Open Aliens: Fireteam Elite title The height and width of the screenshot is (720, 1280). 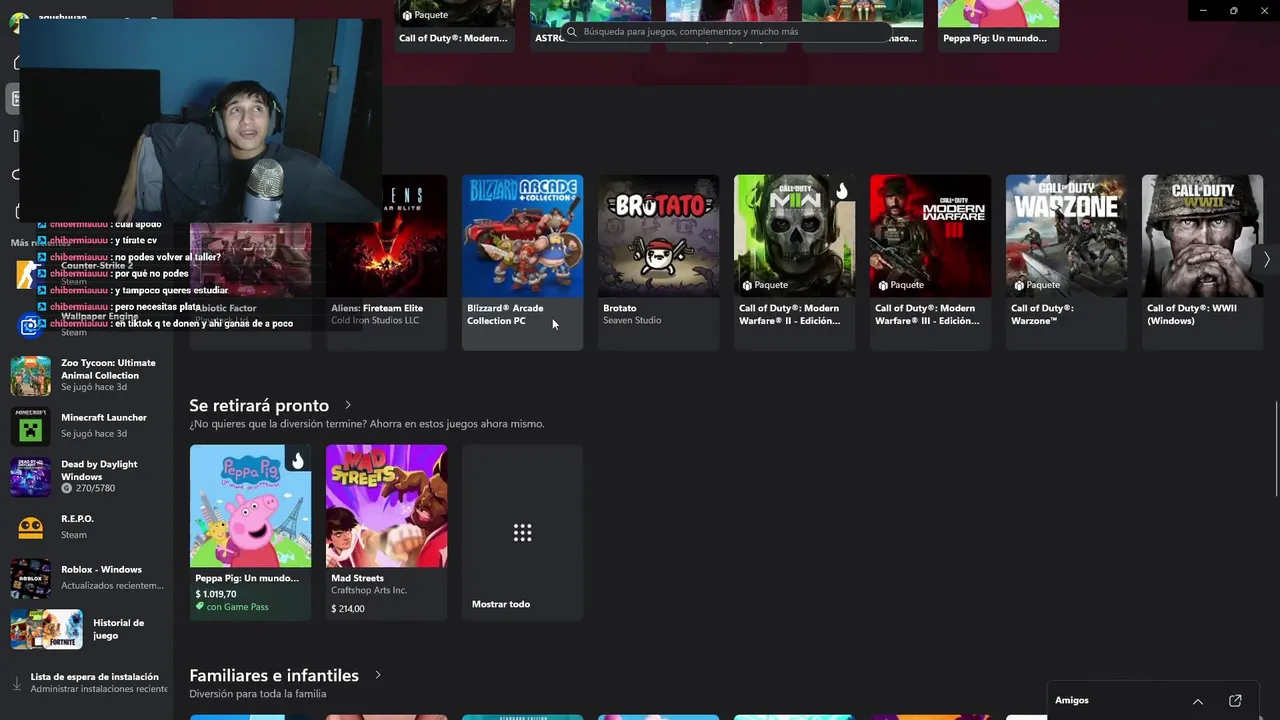(x=377, y=308)
